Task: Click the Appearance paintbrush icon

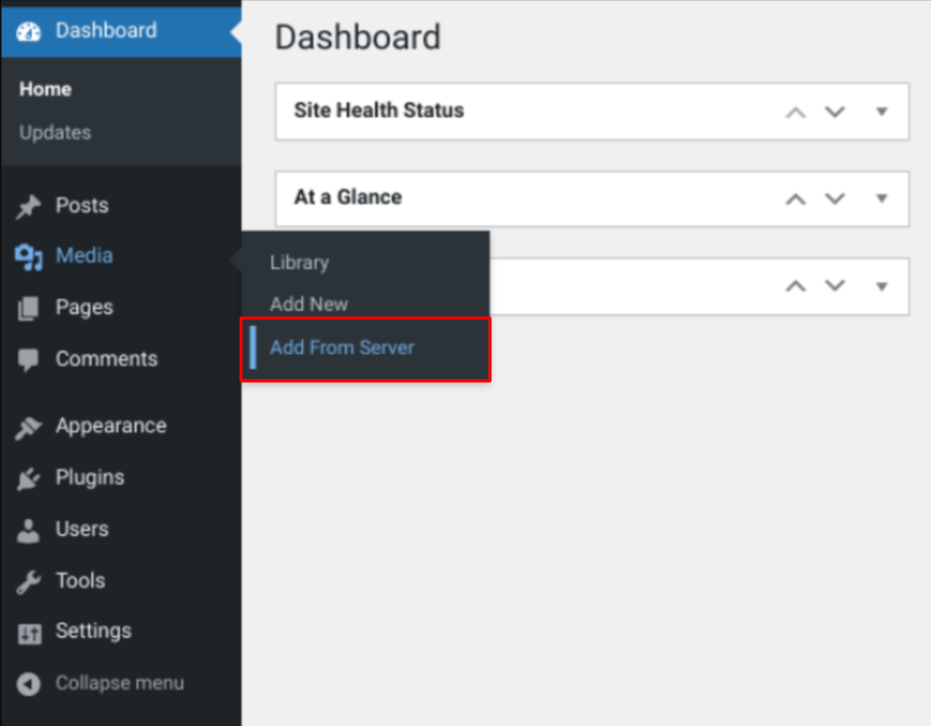Action: tap(29, 427)
